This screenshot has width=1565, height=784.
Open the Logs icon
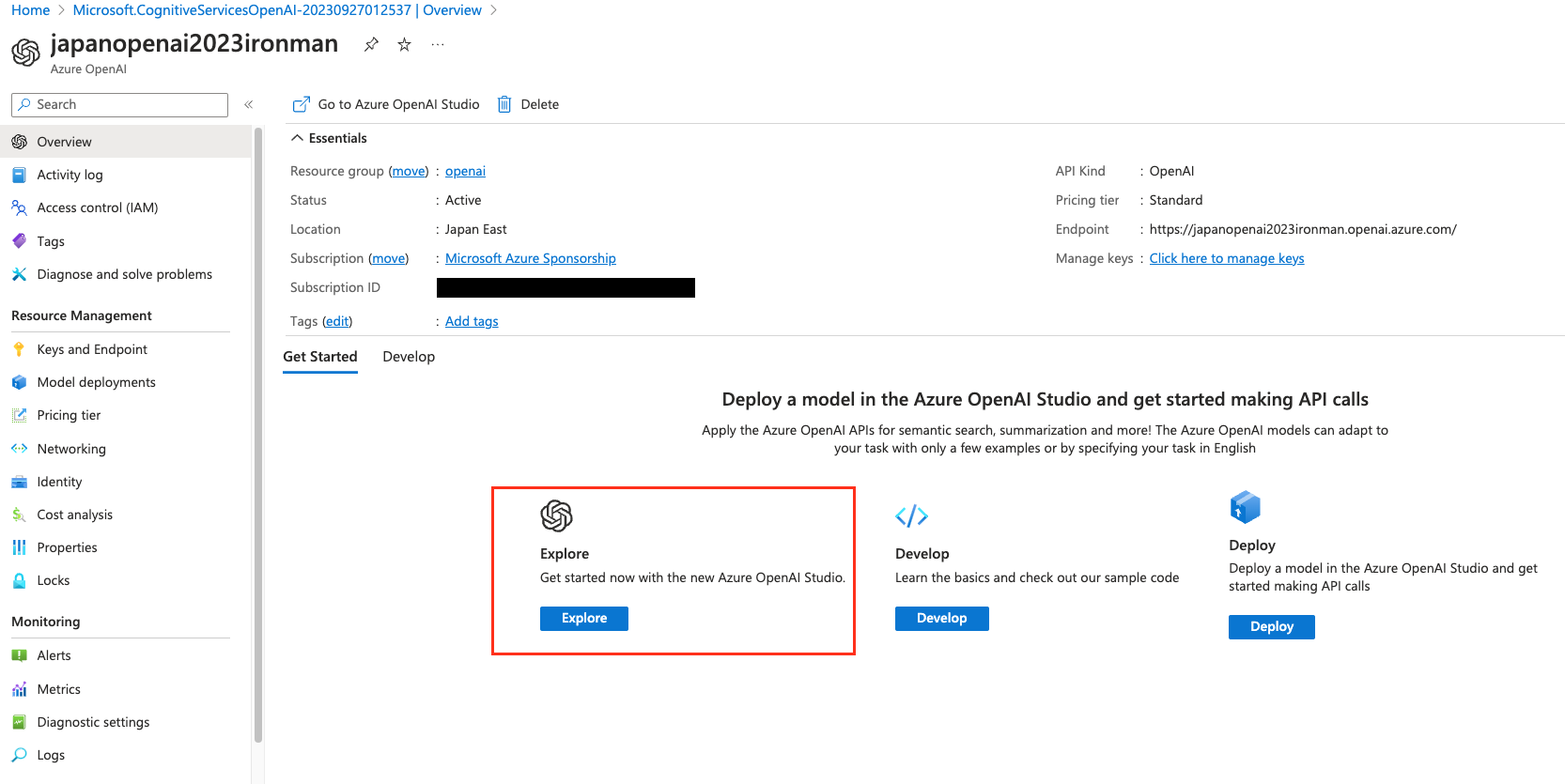[19, 755]
